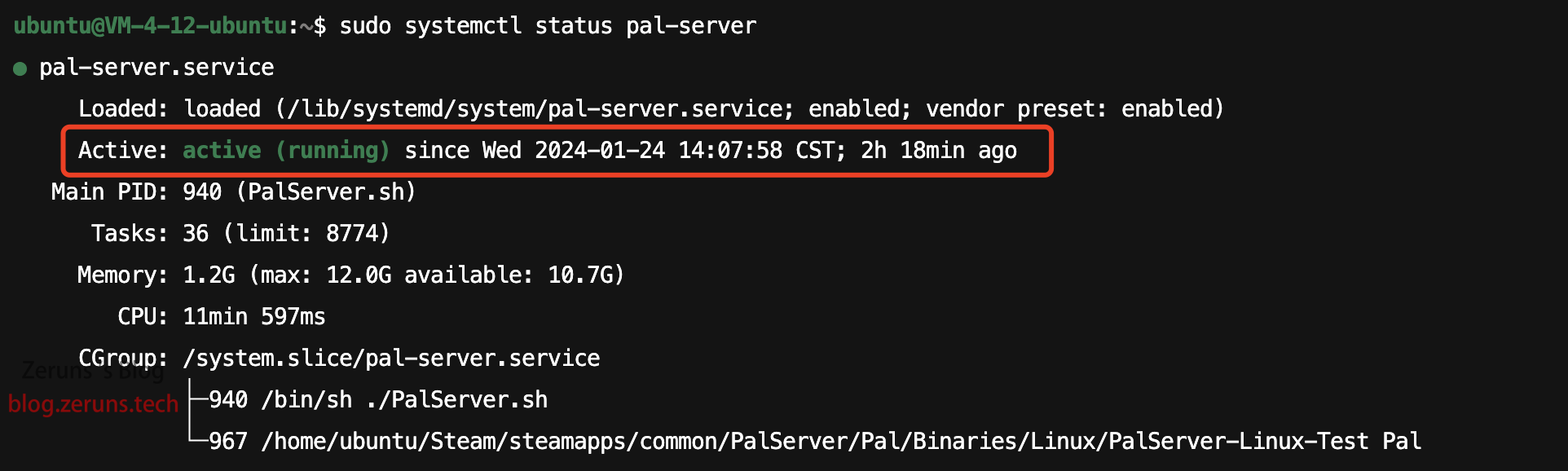
Task: Click the green active (running) status text
Action: click(286, 151)
